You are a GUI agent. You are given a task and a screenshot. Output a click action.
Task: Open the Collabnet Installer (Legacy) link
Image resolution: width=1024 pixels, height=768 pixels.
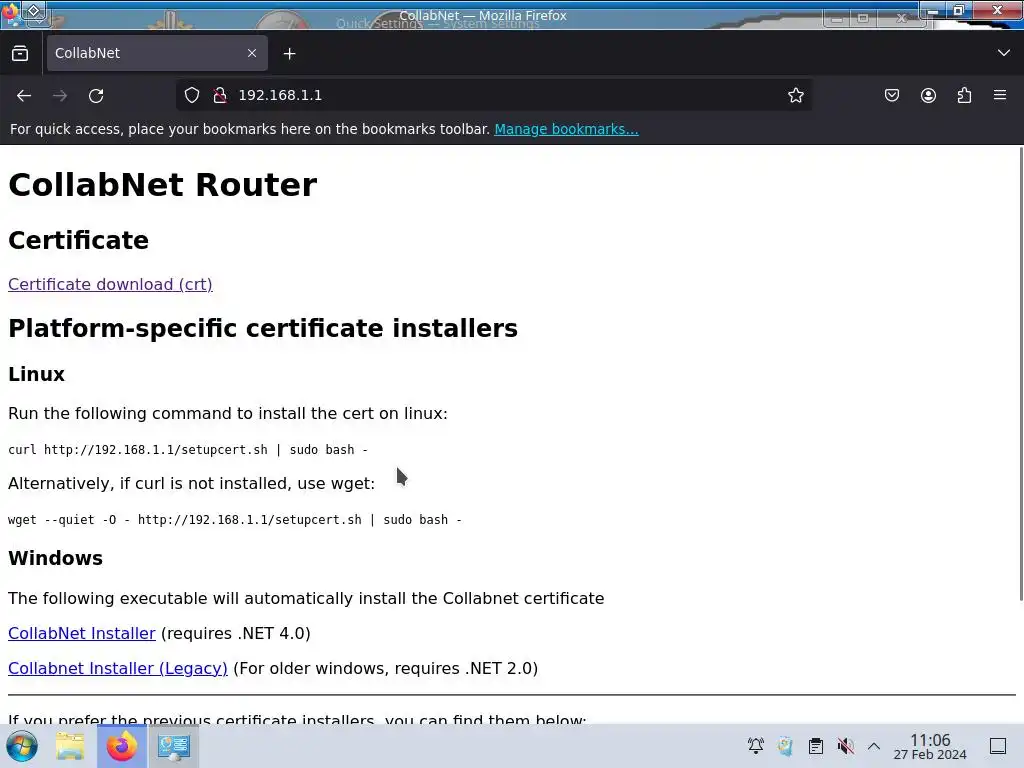tap(118, 669)
